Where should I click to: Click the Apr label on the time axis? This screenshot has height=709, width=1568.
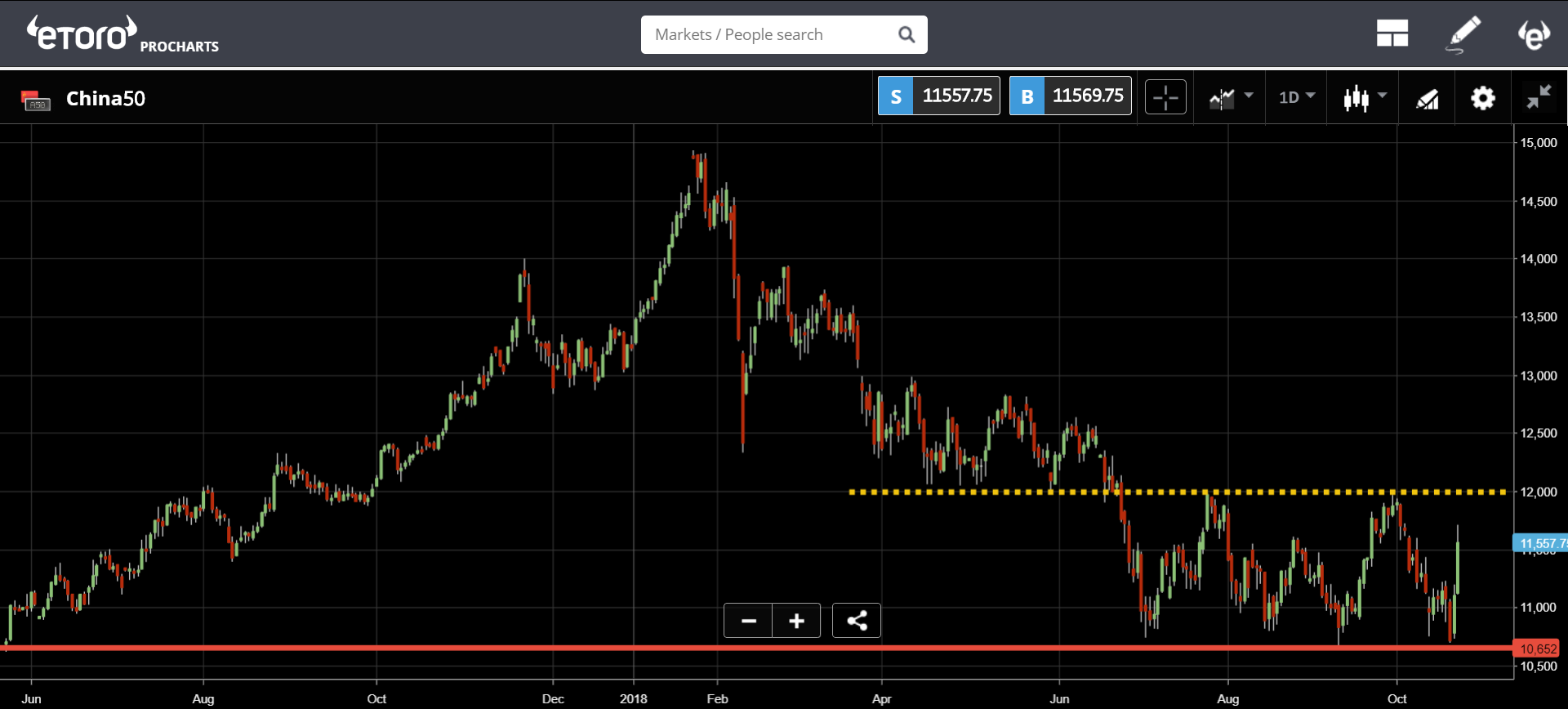click(882, 699)
